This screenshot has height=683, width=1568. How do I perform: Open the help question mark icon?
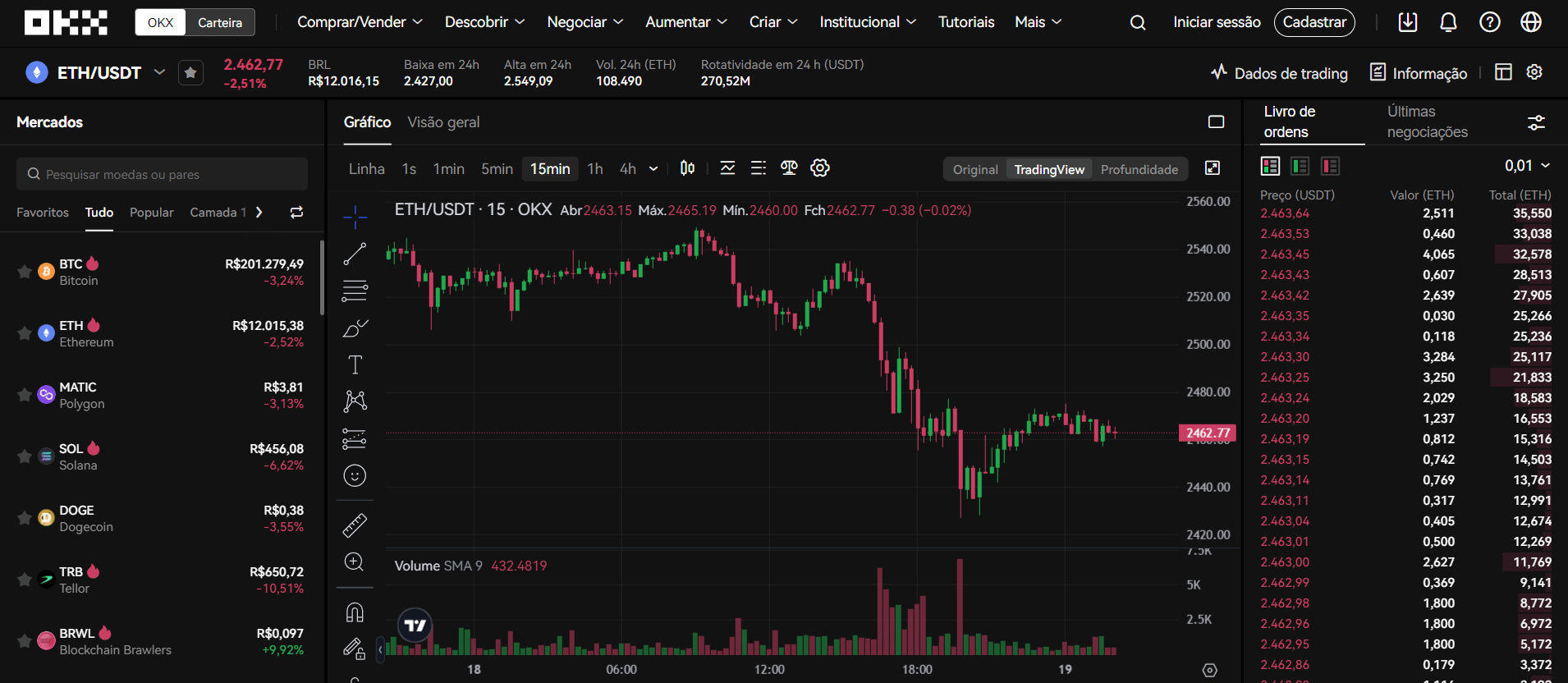tap(1489, 22)
